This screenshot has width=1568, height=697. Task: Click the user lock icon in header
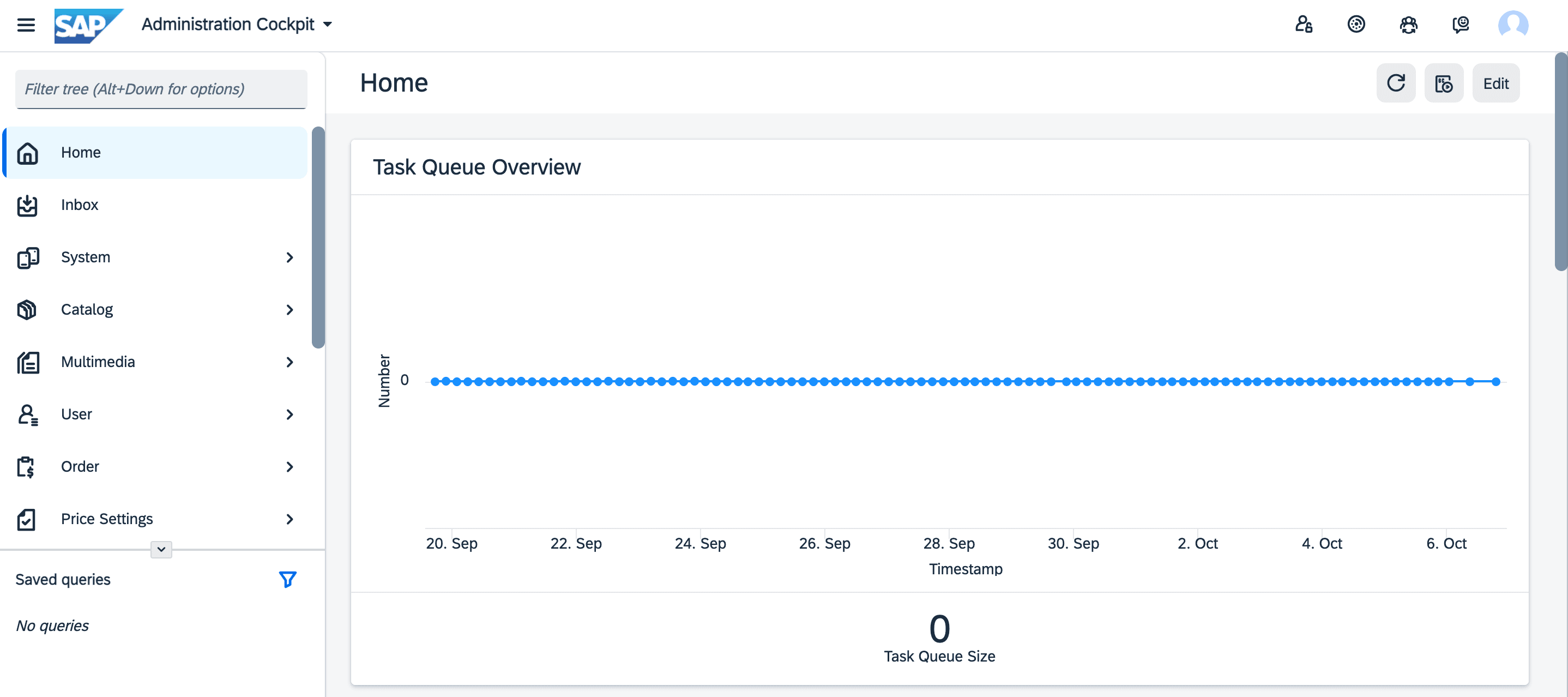coord(1303,25)
